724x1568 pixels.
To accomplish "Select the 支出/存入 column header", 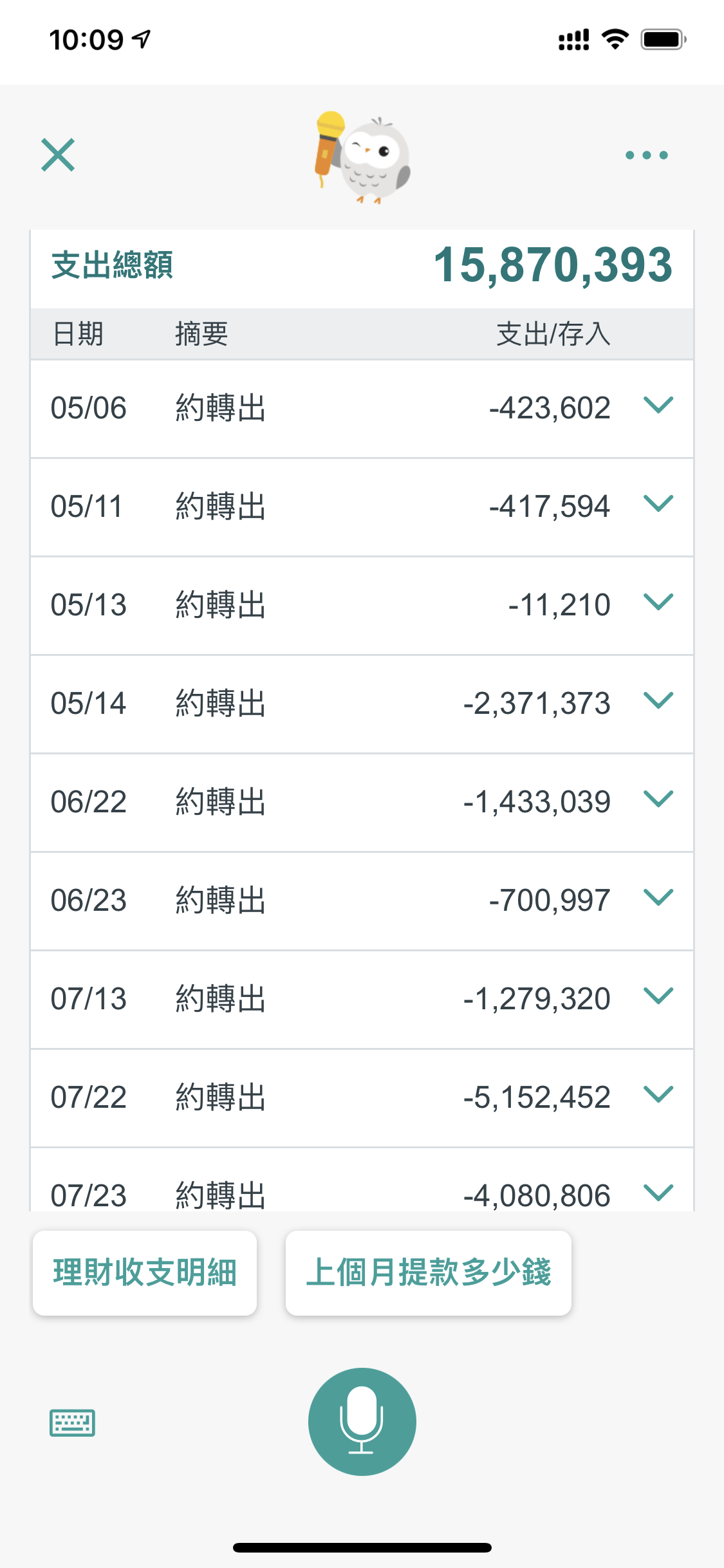I will [x=553, y=334].
